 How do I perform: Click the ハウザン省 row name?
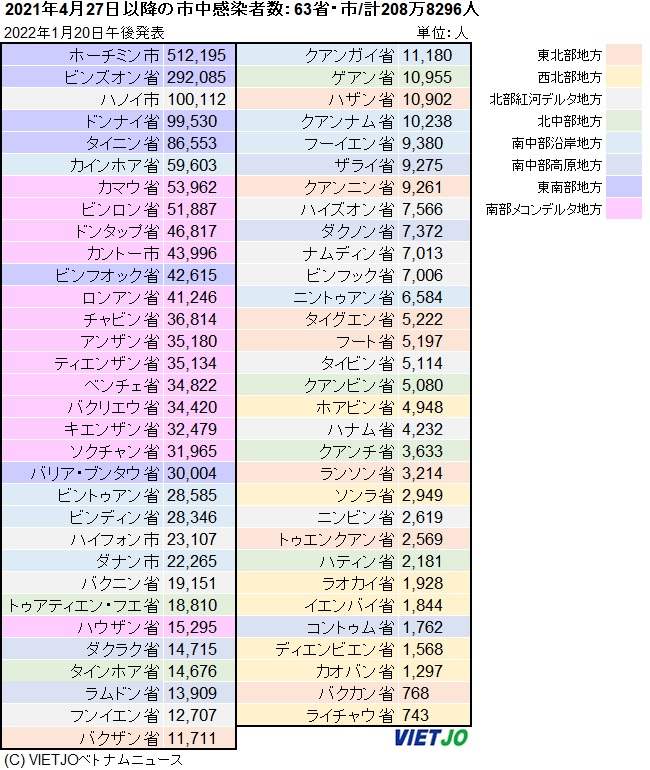(x=118, y=627)
